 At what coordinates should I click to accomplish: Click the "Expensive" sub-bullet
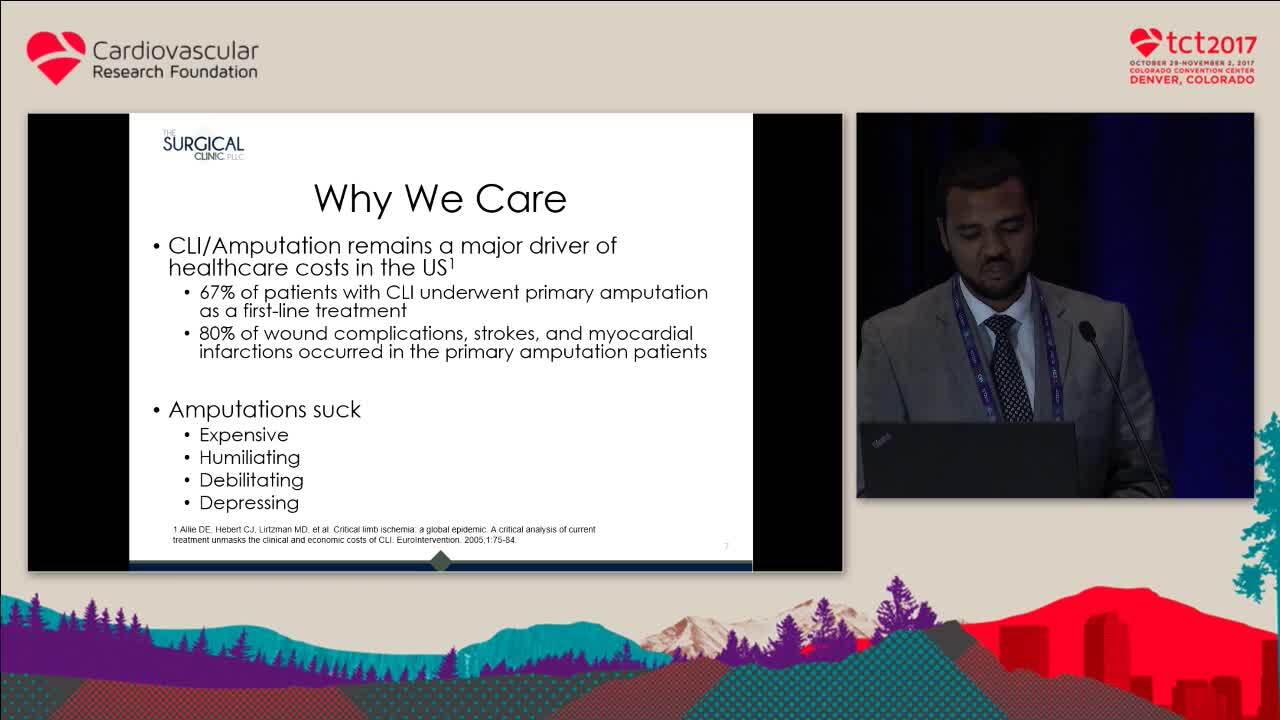[243, 435]
